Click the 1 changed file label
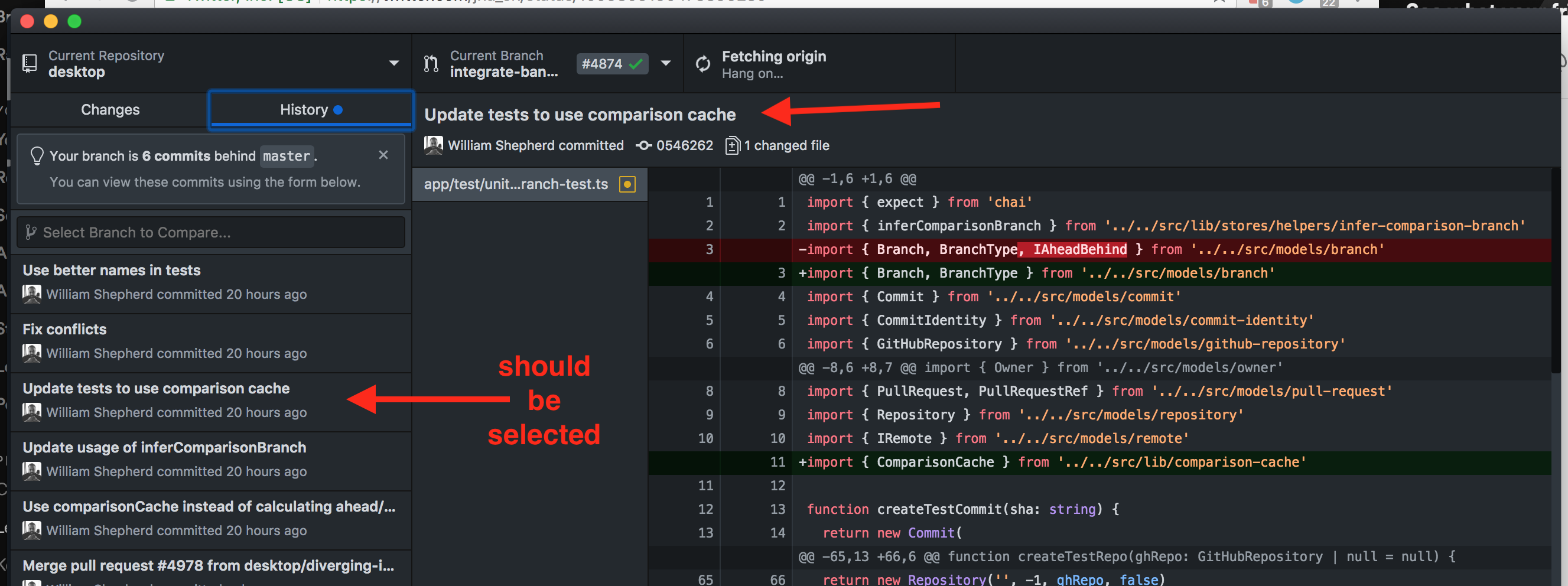 point(786,145)
